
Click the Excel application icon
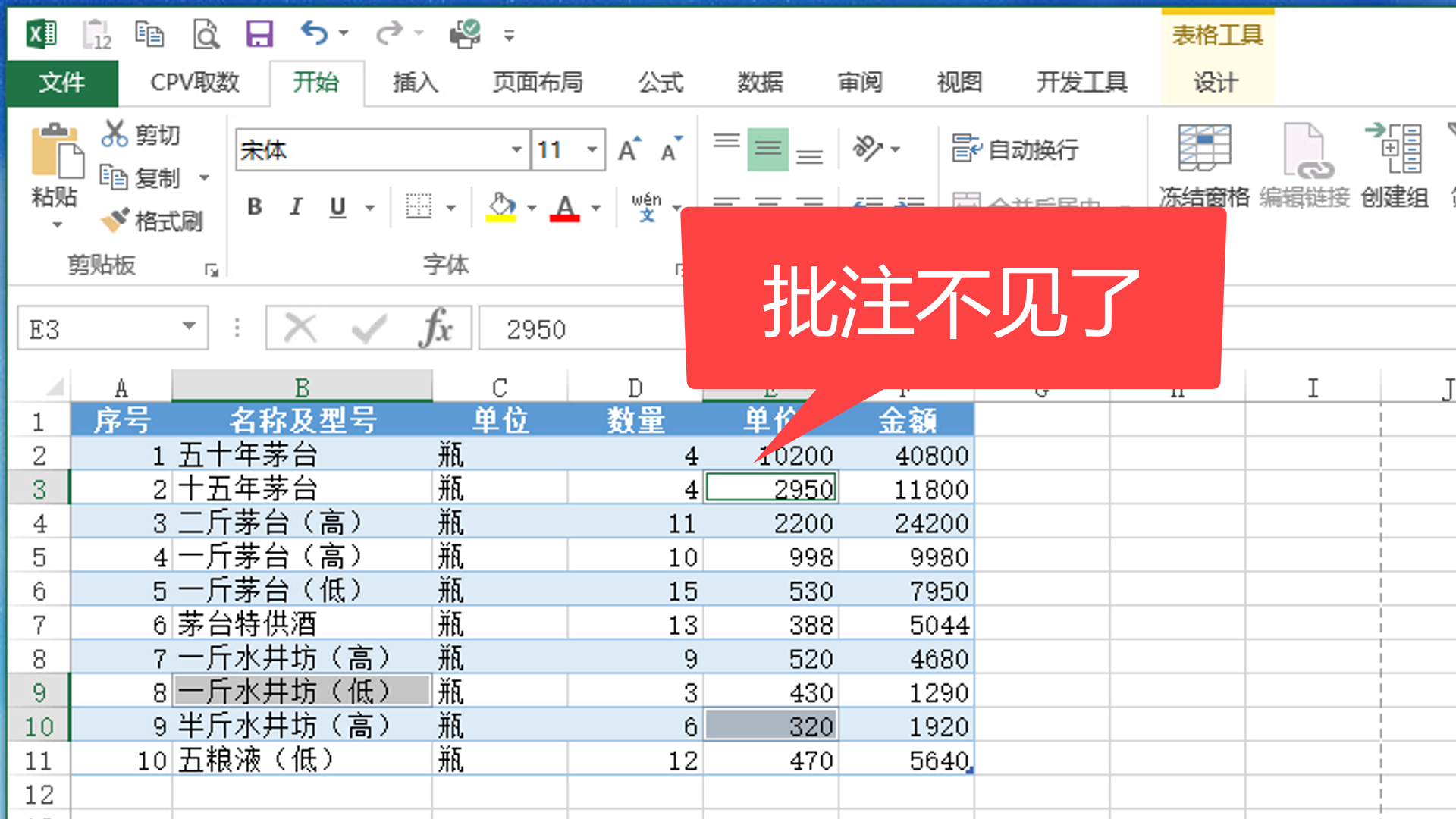42,34
